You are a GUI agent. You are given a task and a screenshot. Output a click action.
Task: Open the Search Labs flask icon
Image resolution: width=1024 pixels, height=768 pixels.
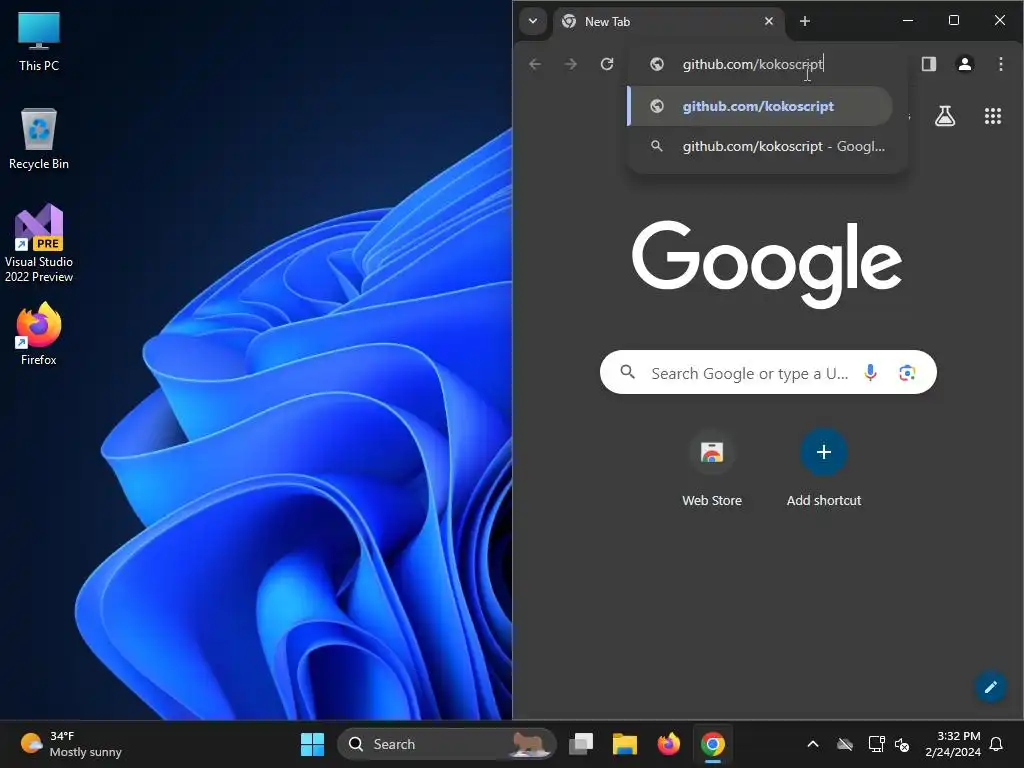click(944, 116)
